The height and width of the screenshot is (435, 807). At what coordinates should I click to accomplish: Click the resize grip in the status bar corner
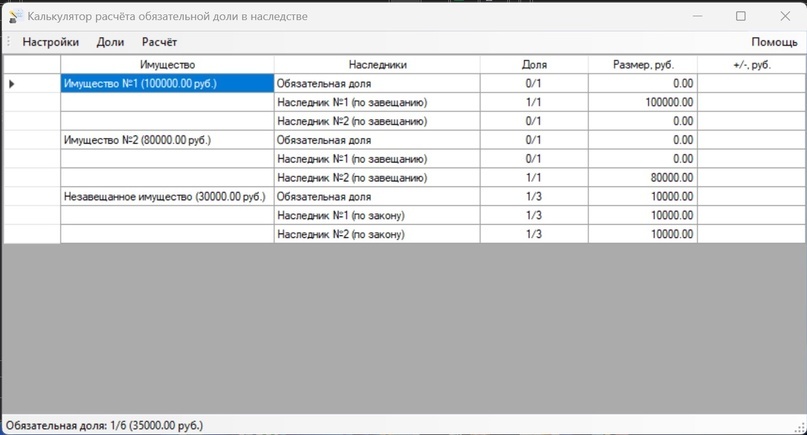(800, 428)
